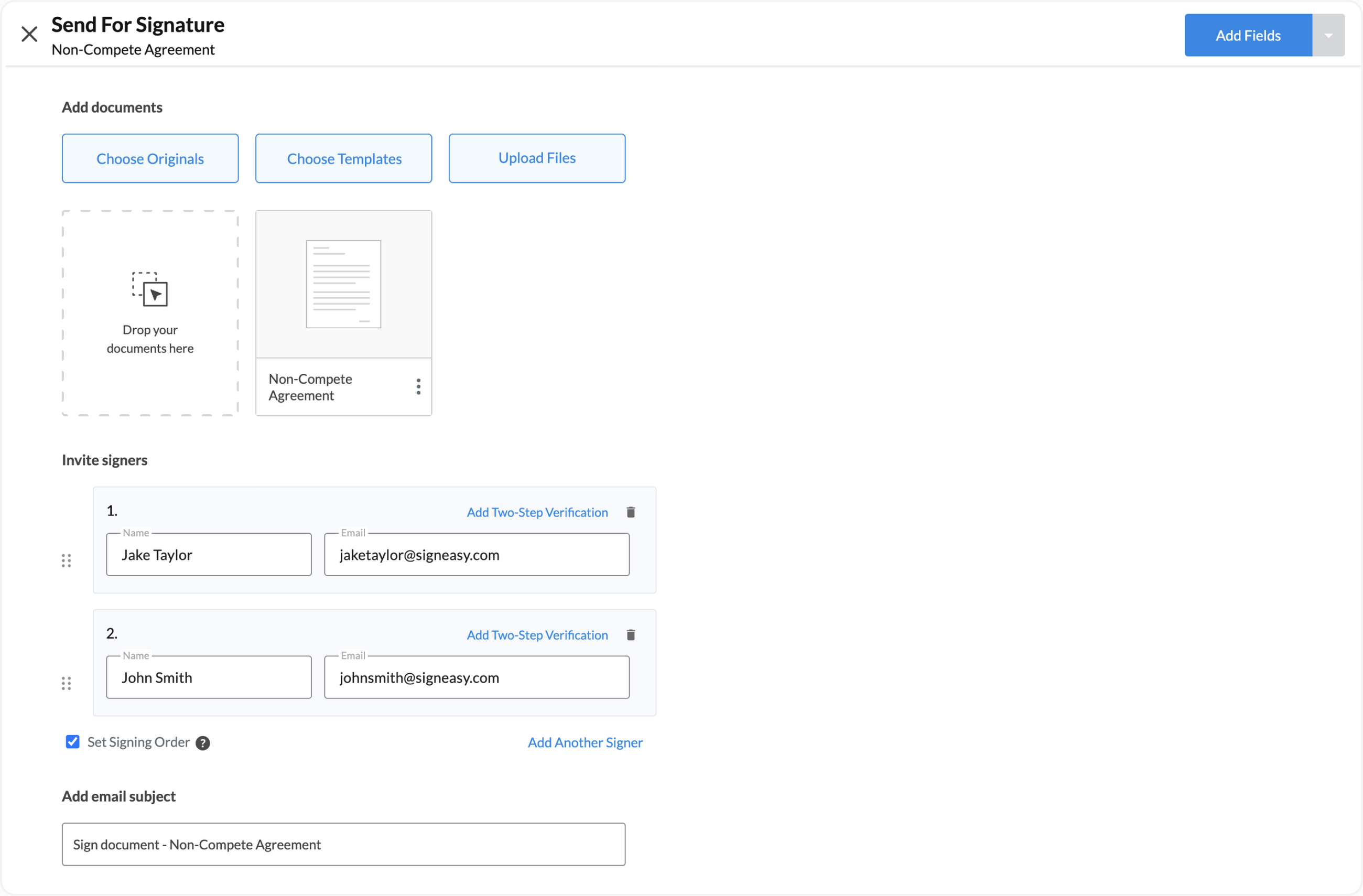Click the Add Fields button

coord(1248,35)
